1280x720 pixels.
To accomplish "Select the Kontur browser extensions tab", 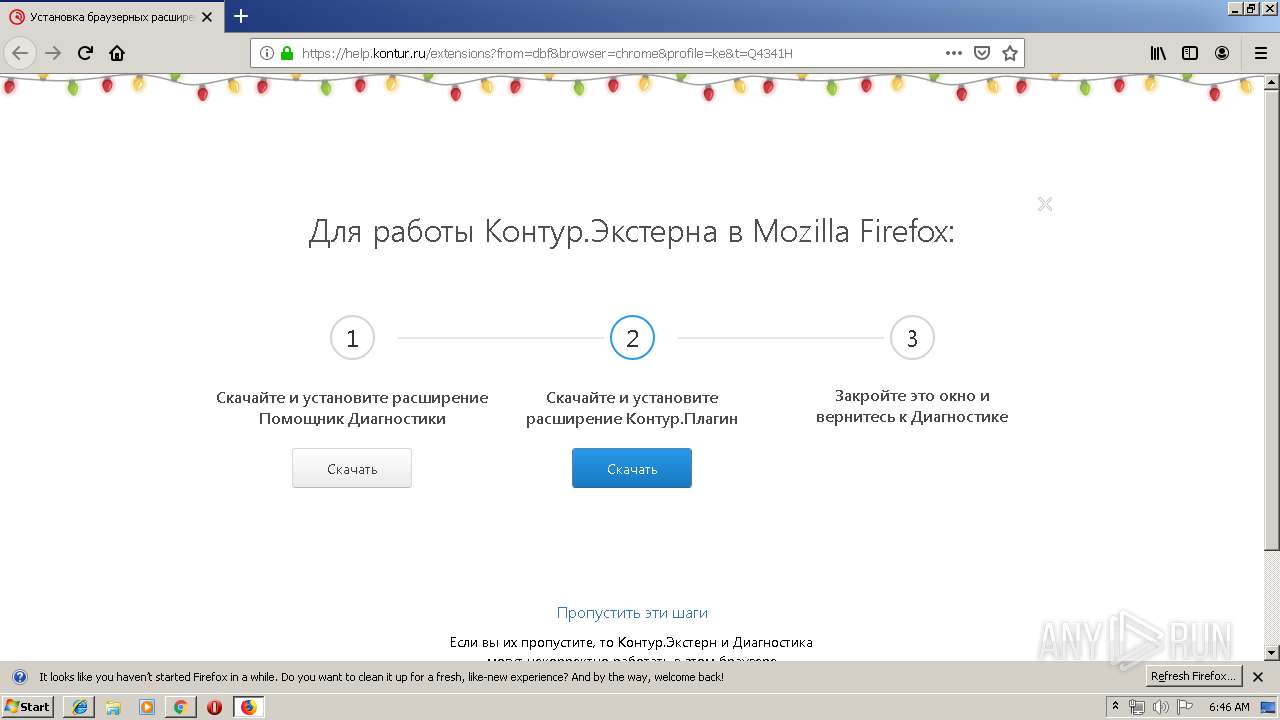I will (x=112, y=17).
